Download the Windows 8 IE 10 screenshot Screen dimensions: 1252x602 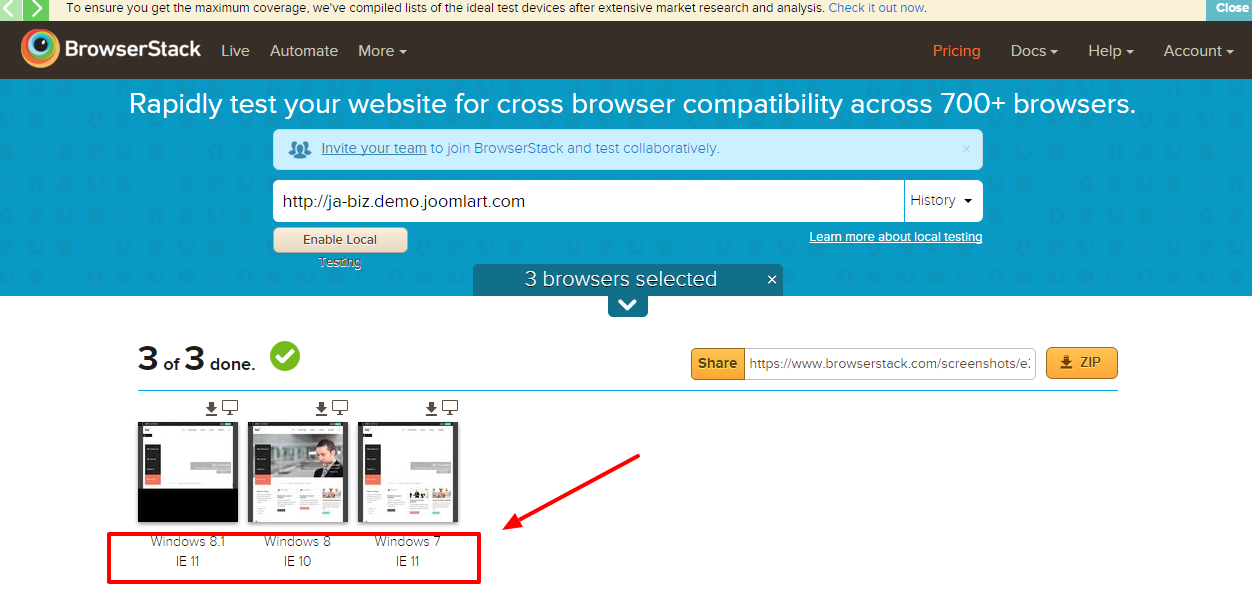(x=321, y=408)
